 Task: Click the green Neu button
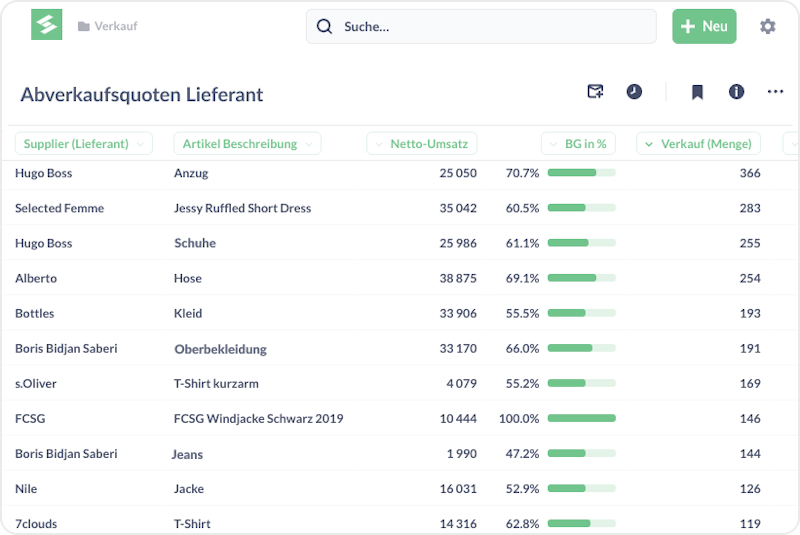click(x=704, y=27)
